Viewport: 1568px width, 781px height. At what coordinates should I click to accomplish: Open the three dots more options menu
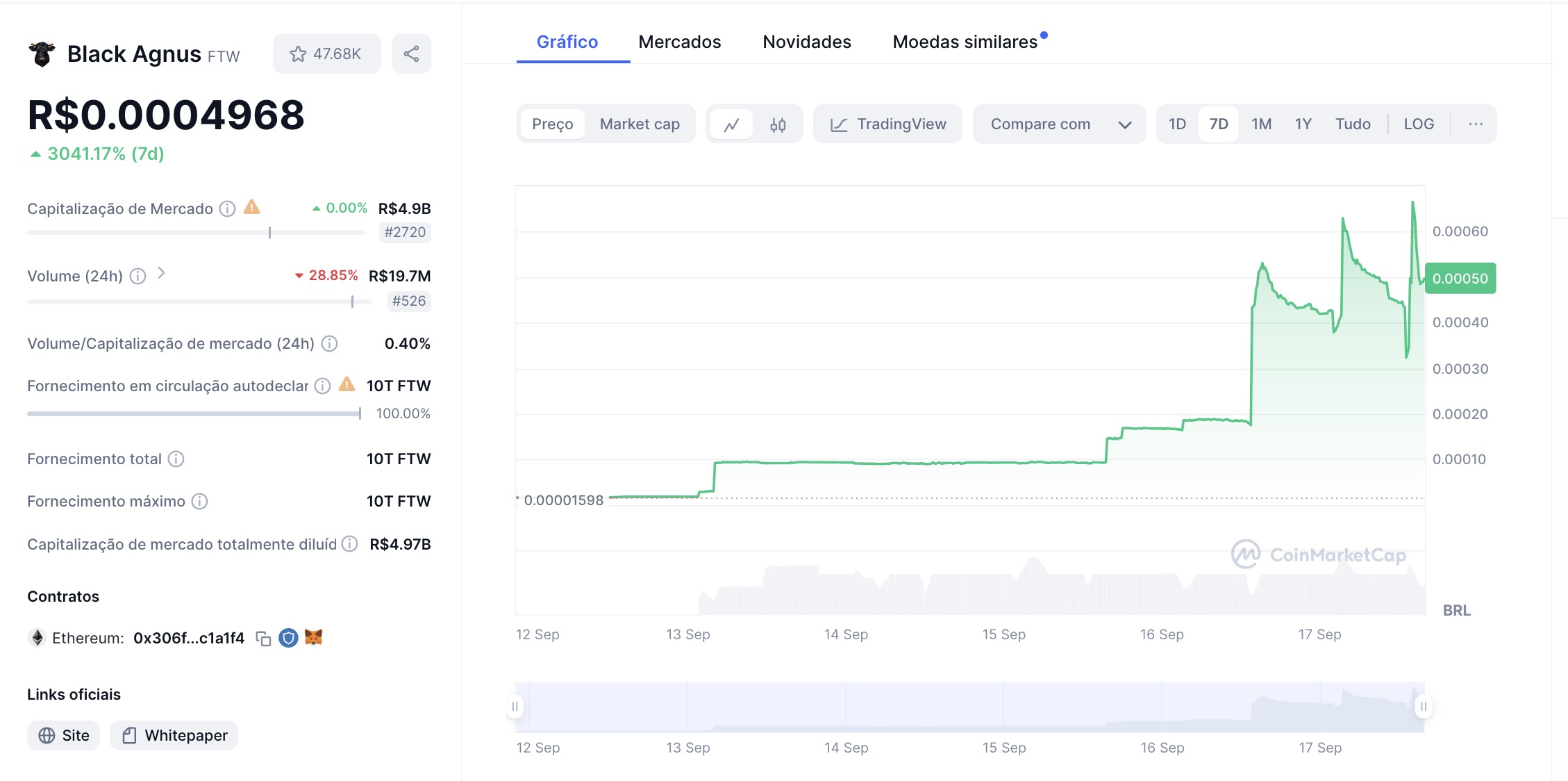point(1476,124)
